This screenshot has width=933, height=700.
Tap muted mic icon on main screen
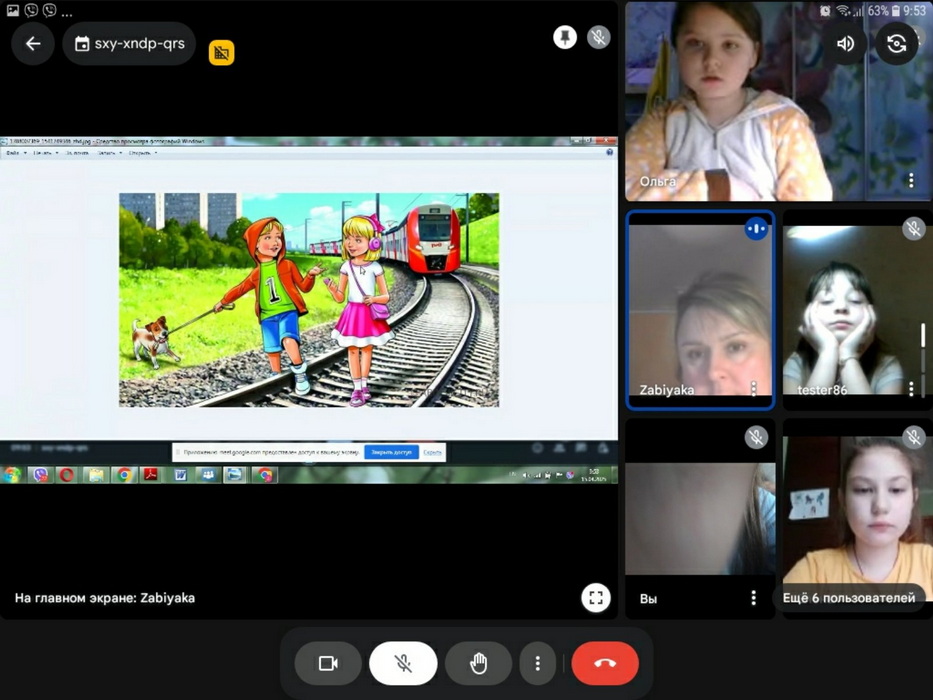point(599,38)
